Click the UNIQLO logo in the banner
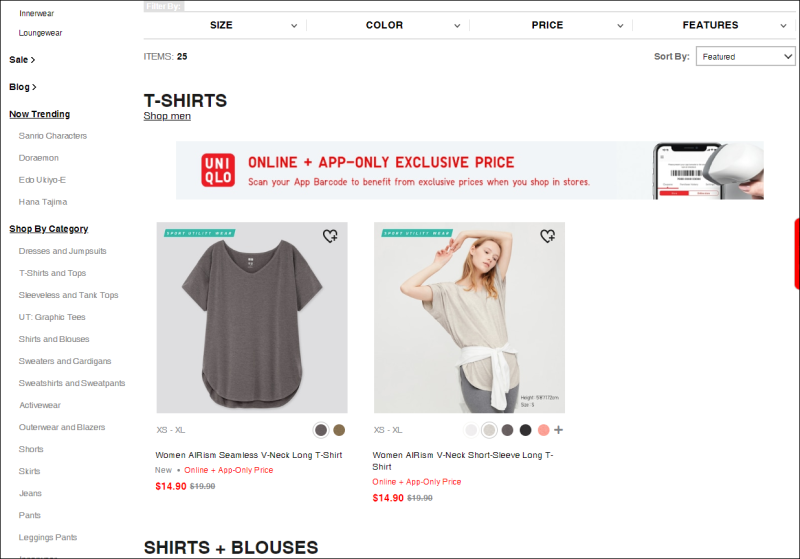The height and width of the screenshot is (559, 800). point(218,170)
